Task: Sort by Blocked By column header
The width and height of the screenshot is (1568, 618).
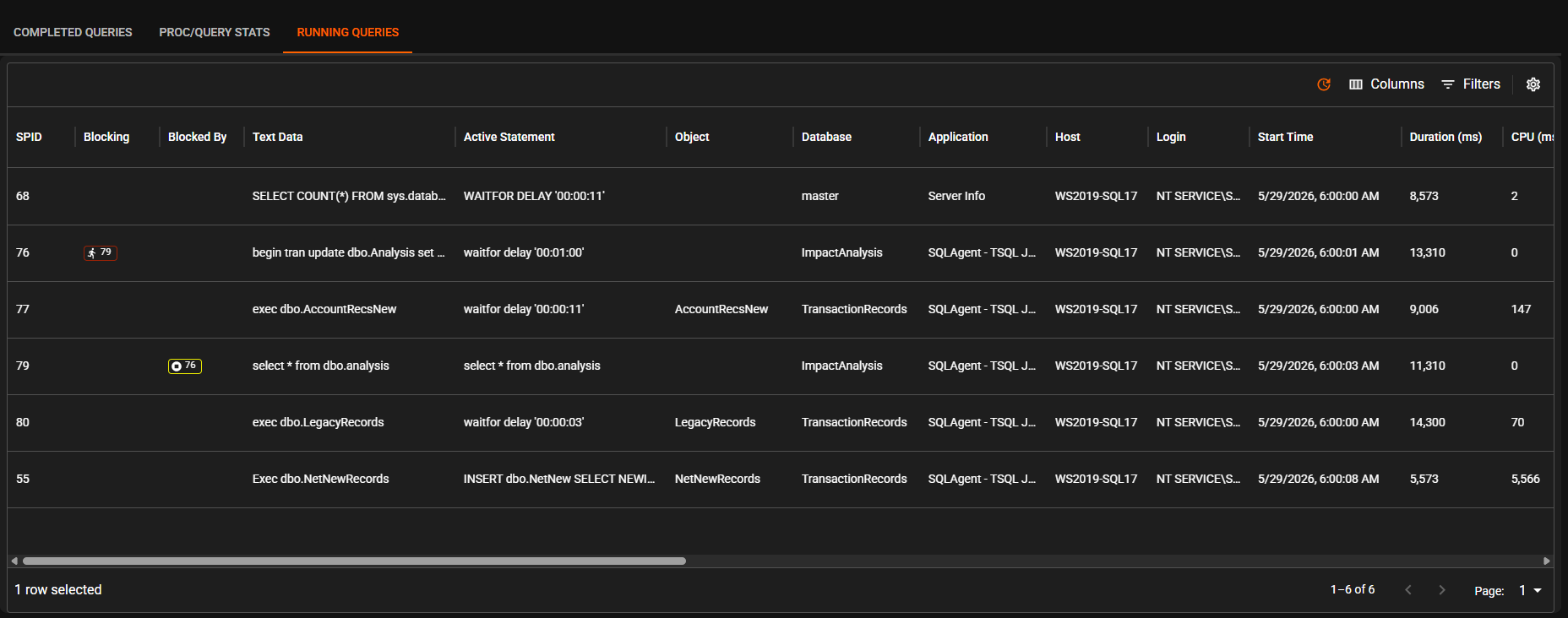Action: (197, 137)
